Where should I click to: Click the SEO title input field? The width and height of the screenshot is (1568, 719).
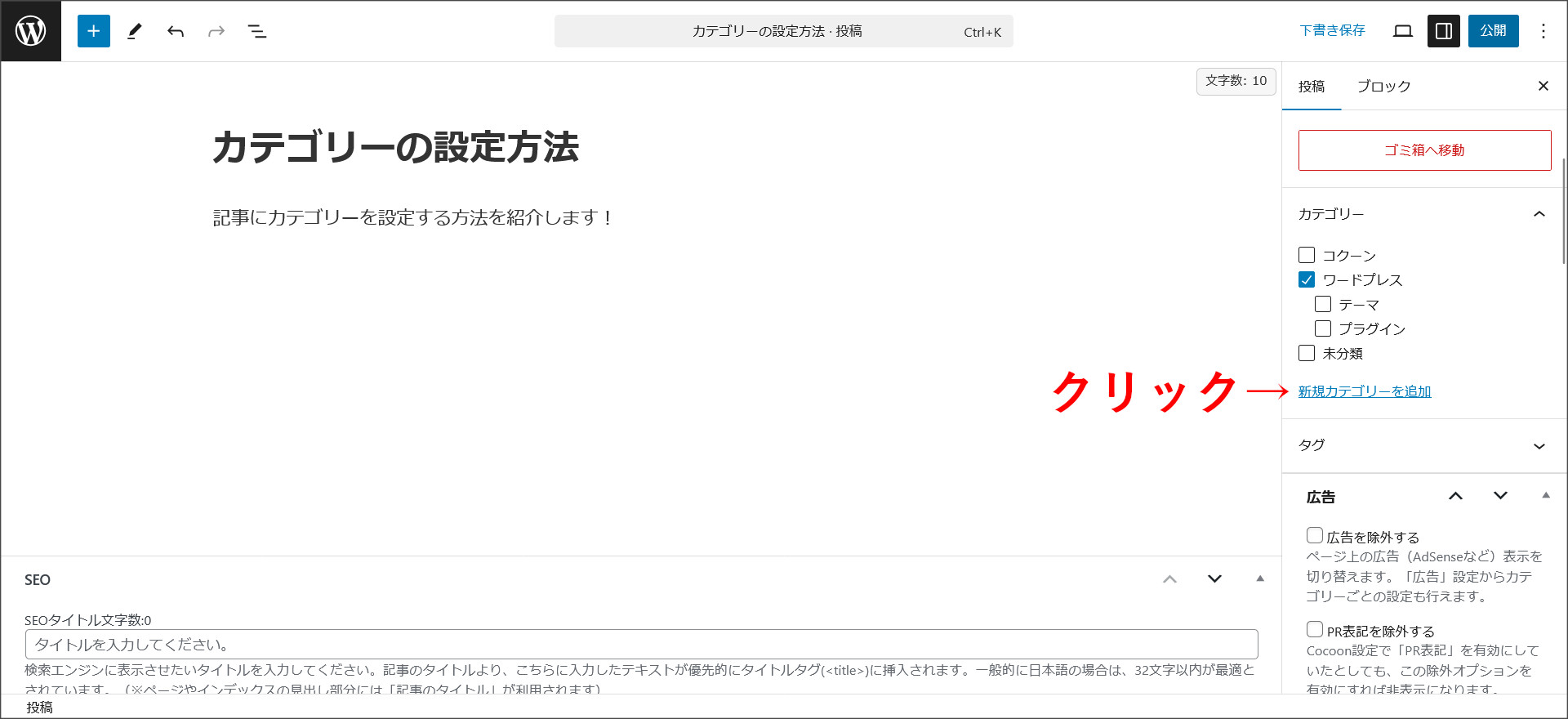642,645
